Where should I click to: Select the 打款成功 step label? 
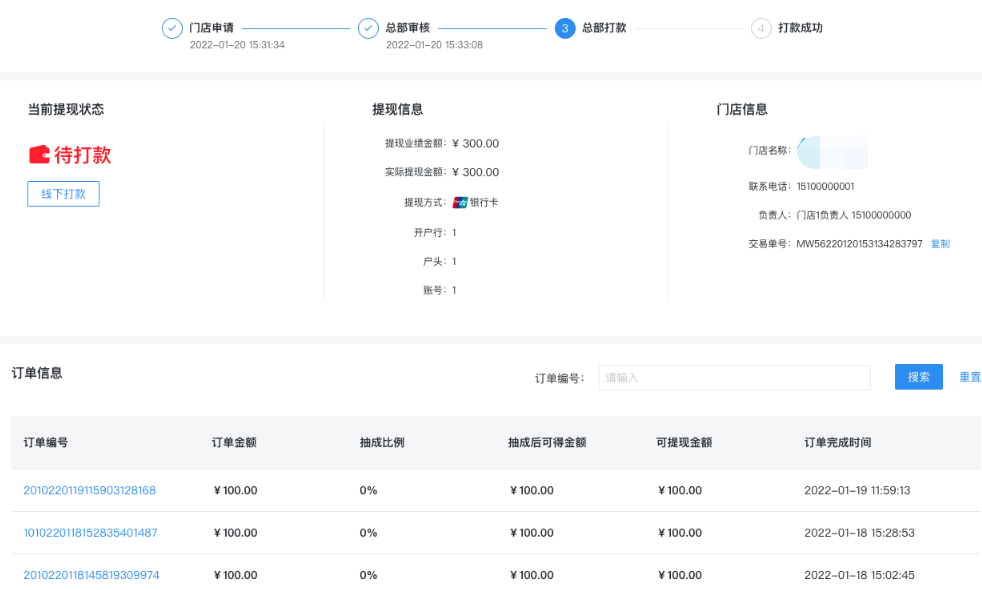tap(800, 28)
